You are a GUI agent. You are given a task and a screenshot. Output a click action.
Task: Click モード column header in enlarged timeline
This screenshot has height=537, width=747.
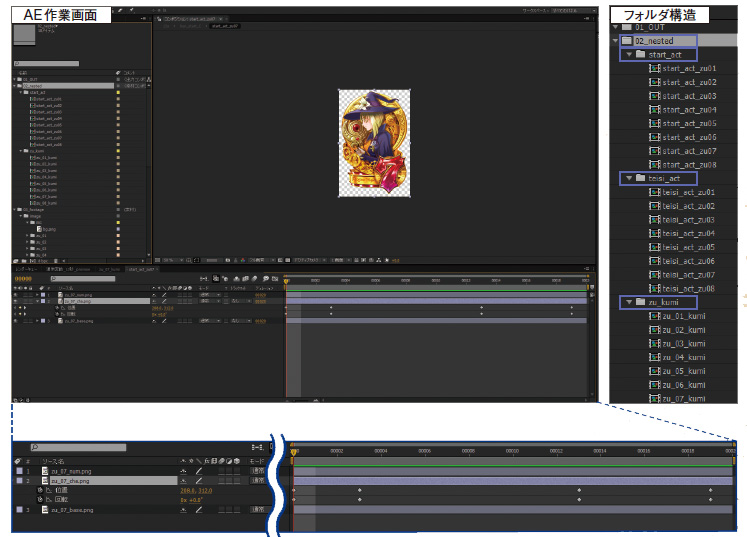pyautogui.click(x=257, y=461)
